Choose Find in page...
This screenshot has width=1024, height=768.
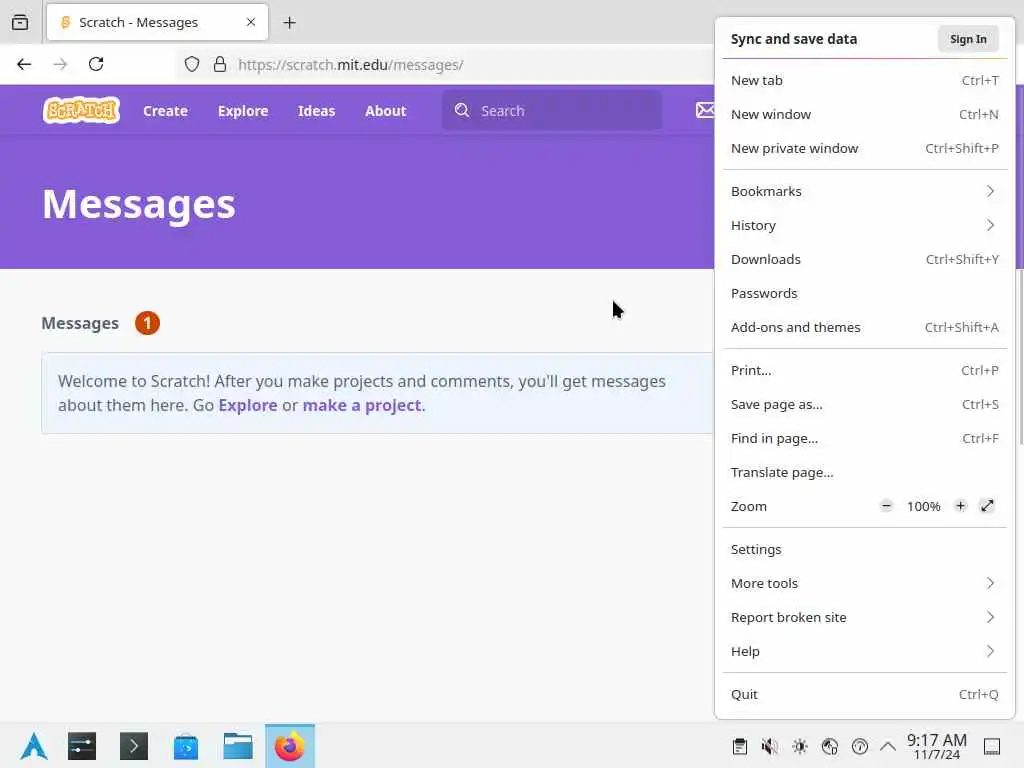865,438
